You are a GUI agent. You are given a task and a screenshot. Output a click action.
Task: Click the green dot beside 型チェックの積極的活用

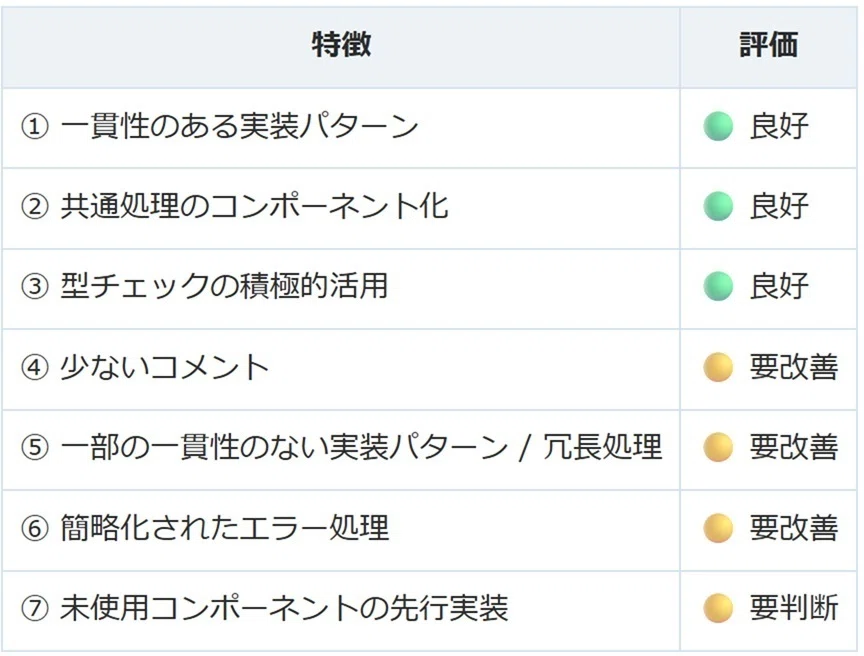(717, 286)
